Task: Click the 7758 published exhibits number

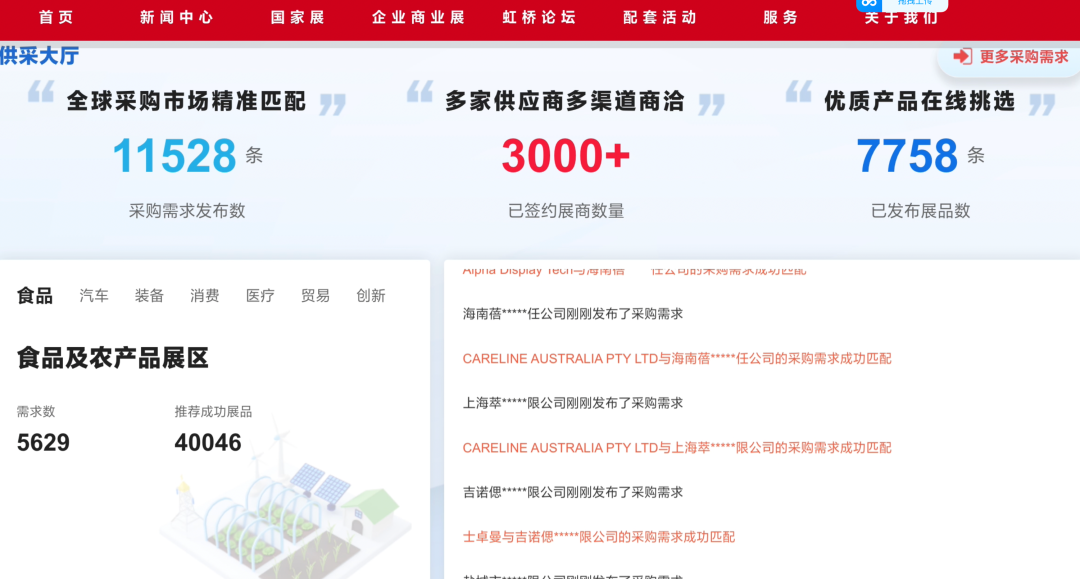Action: tap(906, 156)
